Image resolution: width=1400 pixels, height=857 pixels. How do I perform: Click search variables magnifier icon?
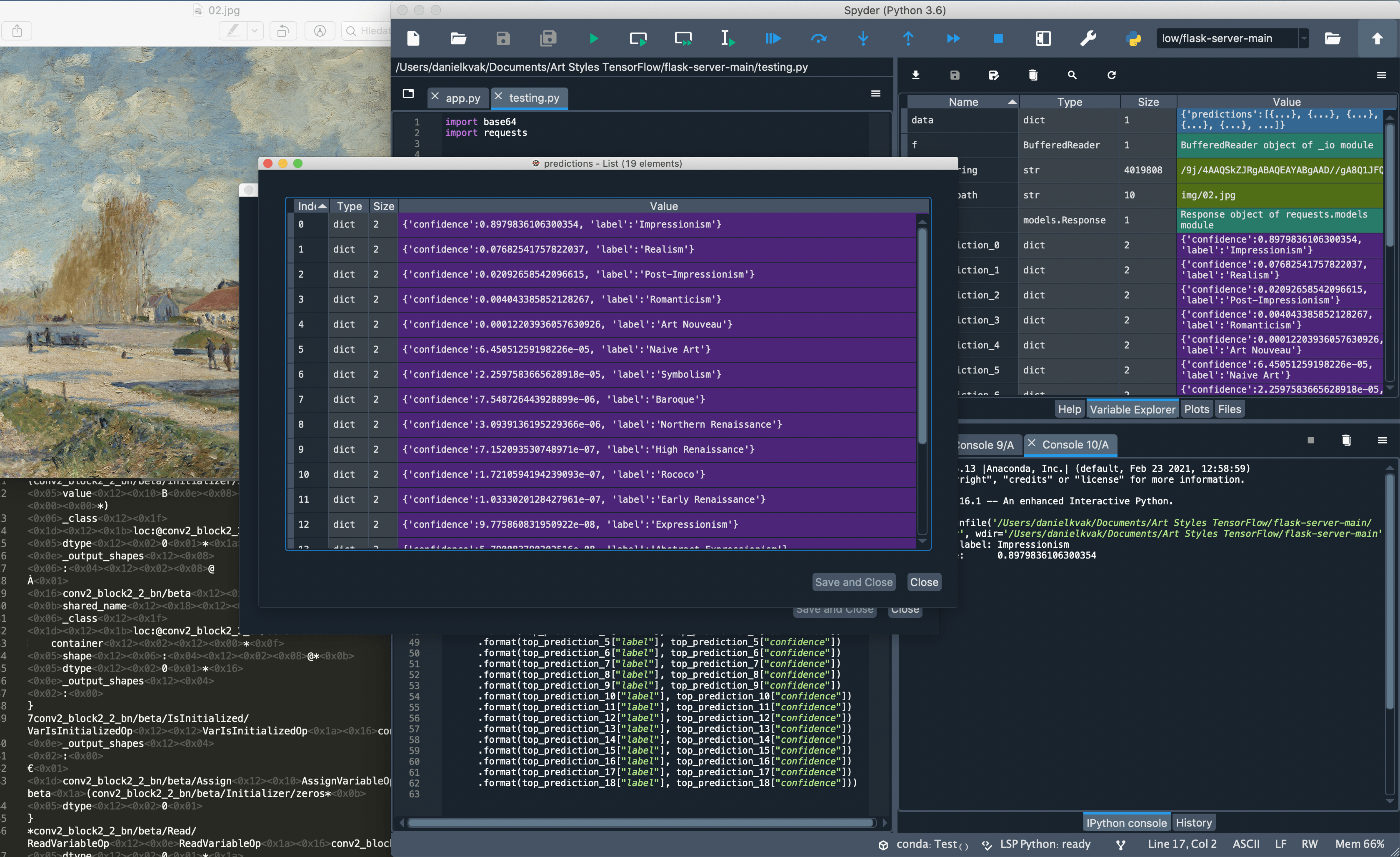coord(1072,75)
